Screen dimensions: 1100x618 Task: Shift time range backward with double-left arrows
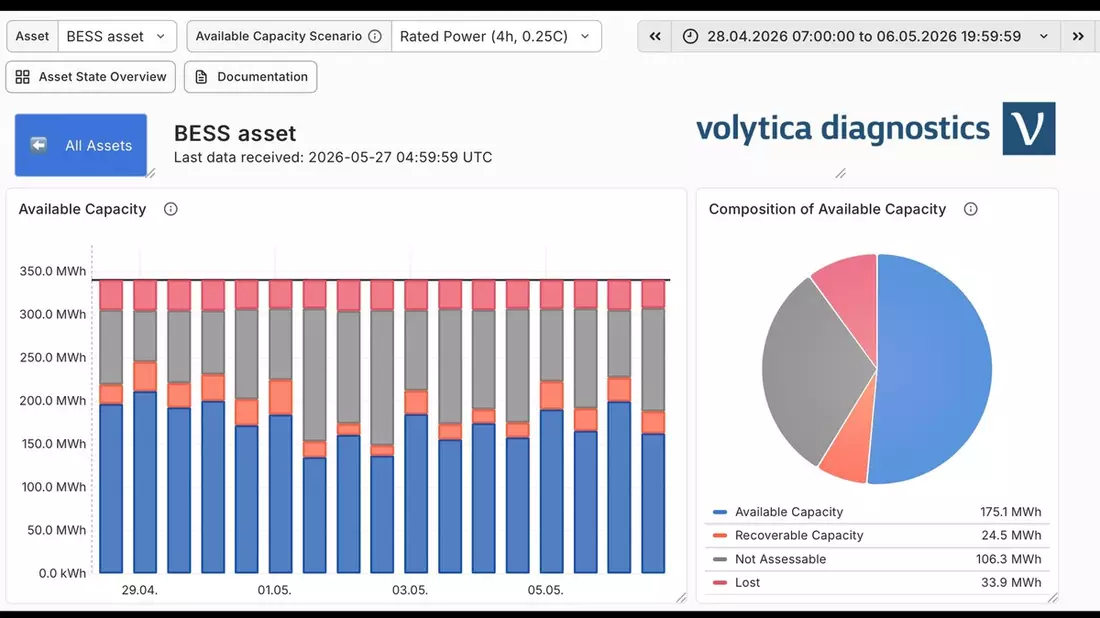click(655, 36)
